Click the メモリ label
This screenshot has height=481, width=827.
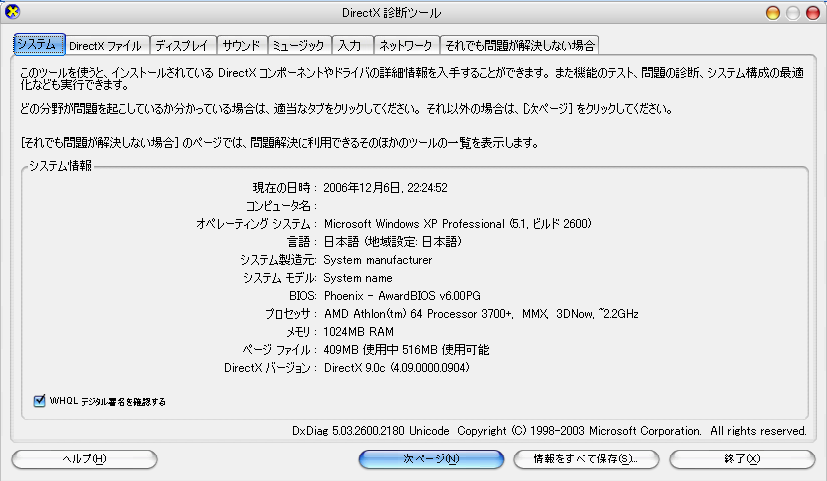[301, 332]
